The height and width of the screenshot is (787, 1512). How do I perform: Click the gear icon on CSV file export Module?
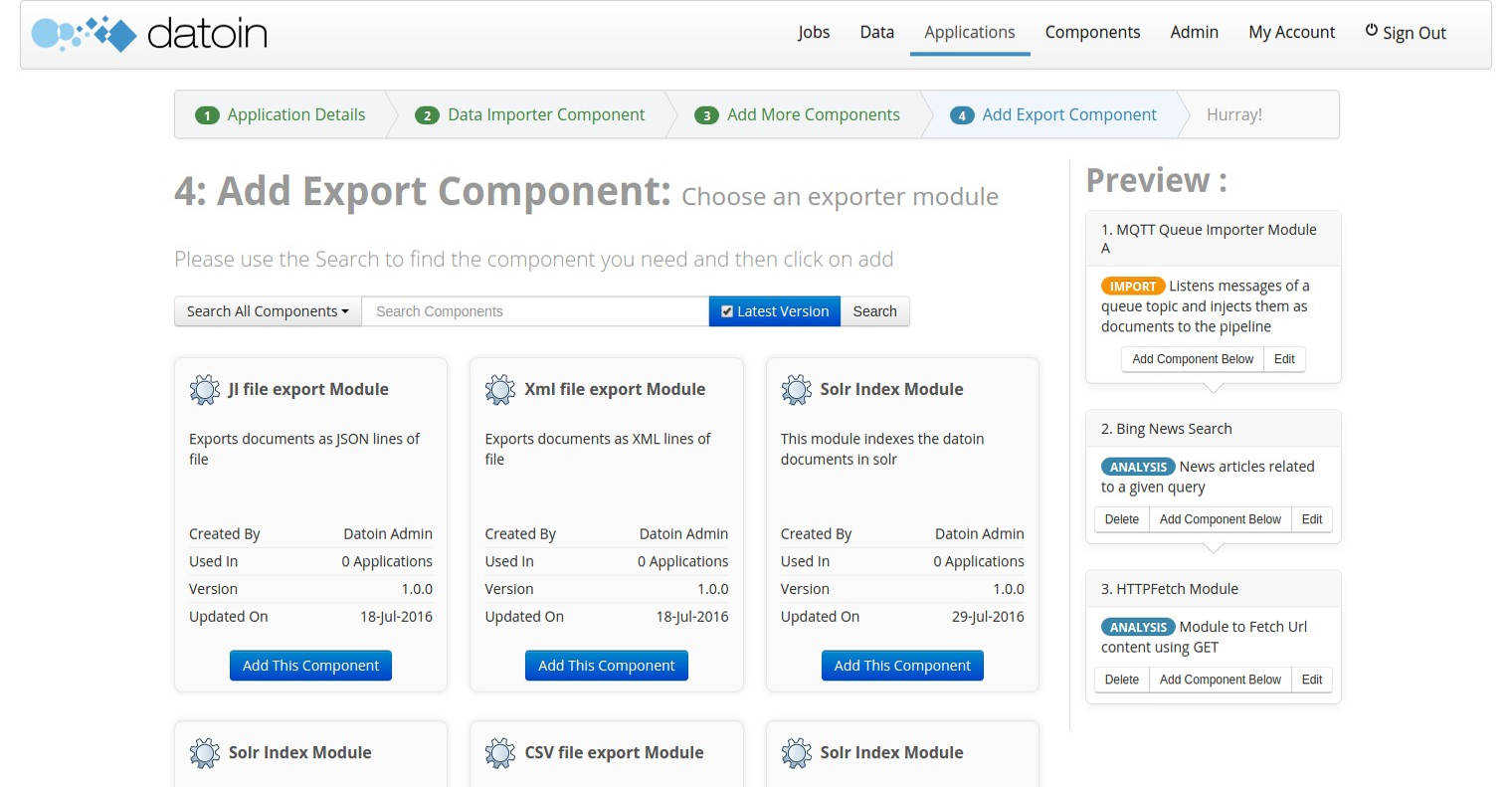click(x=500, y=753)
